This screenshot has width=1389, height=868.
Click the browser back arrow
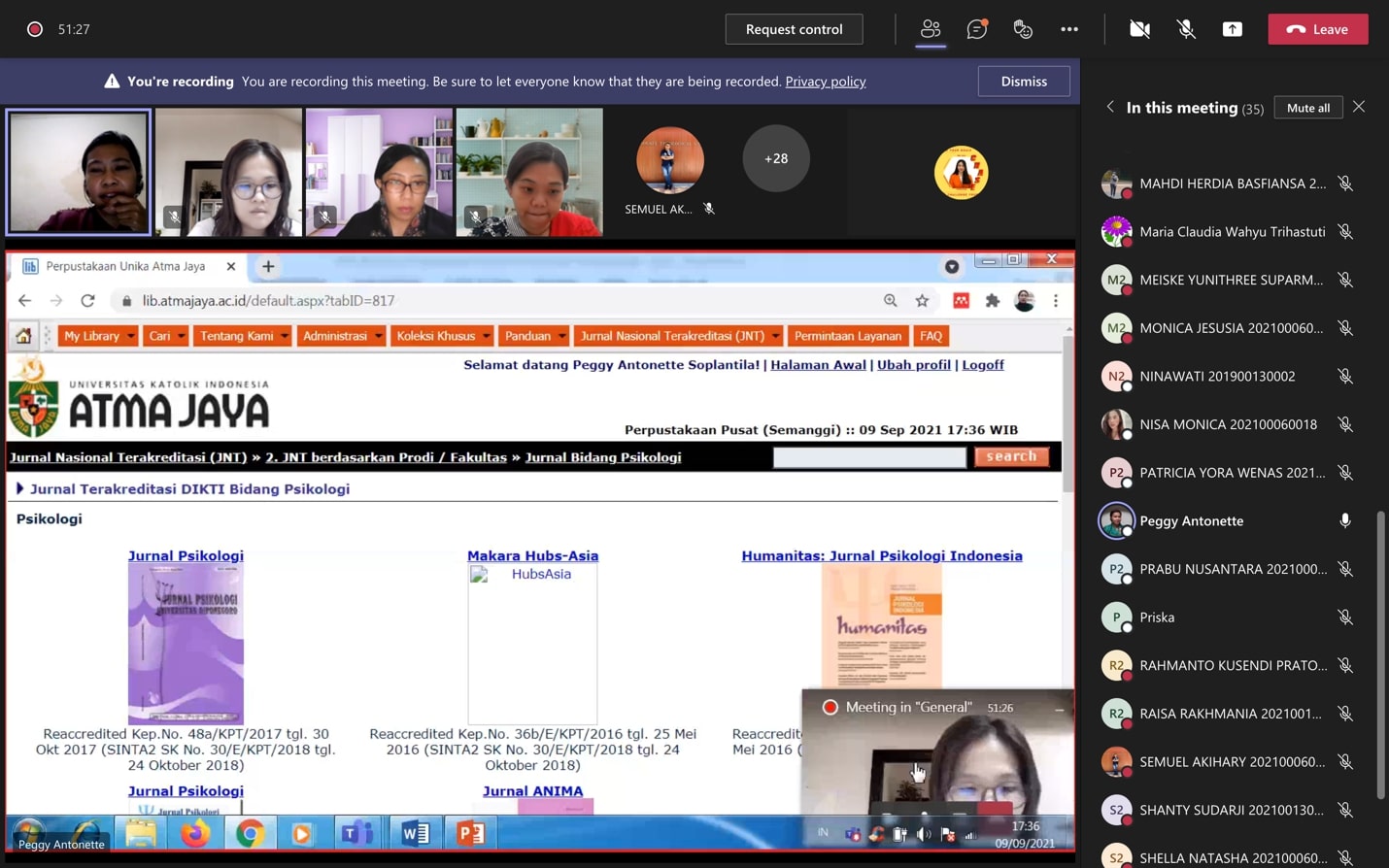tap(24, 301)
